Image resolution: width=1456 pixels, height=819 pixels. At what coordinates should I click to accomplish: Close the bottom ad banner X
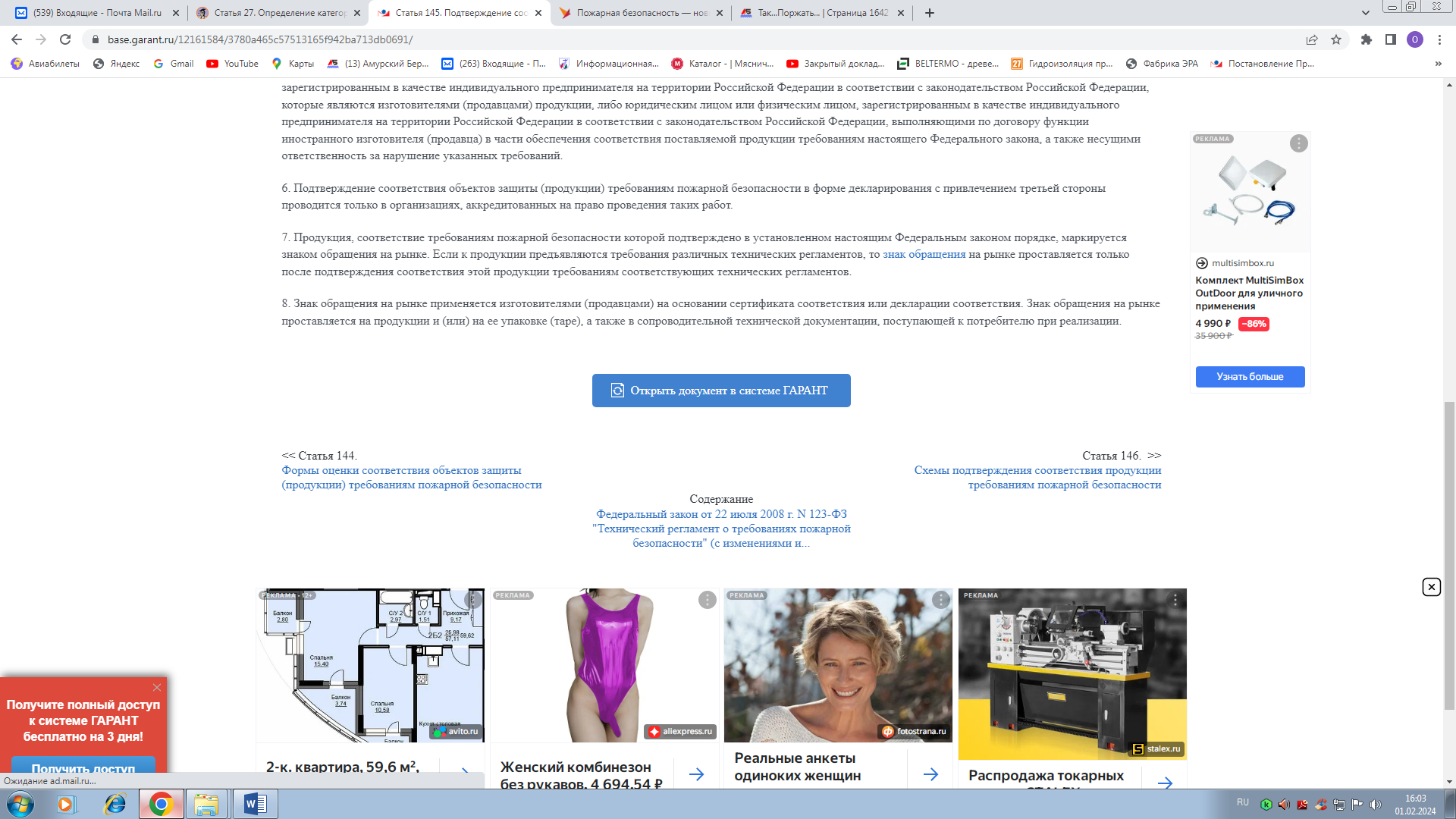(1431, 587)
